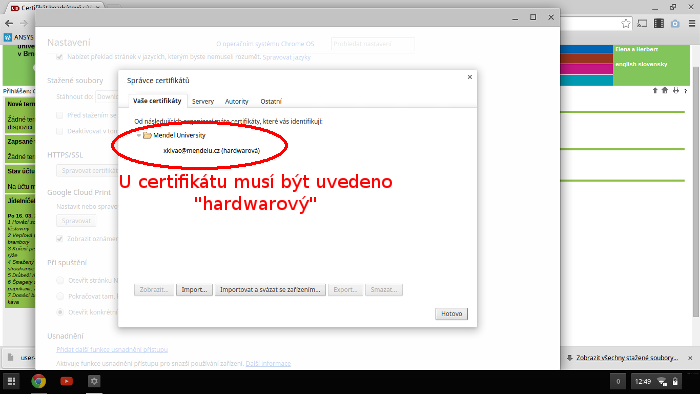The height and width of the screenshot is (394, 700).
Task: Click the Smazat... button
Action: pos(384,290)
